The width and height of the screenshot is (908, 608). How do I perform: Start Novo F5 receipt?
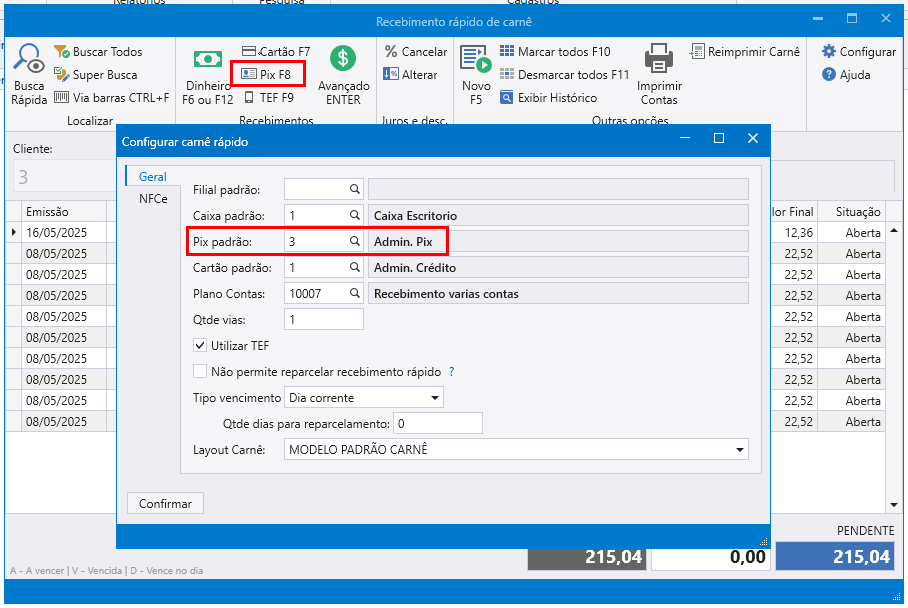click(476, 75)
